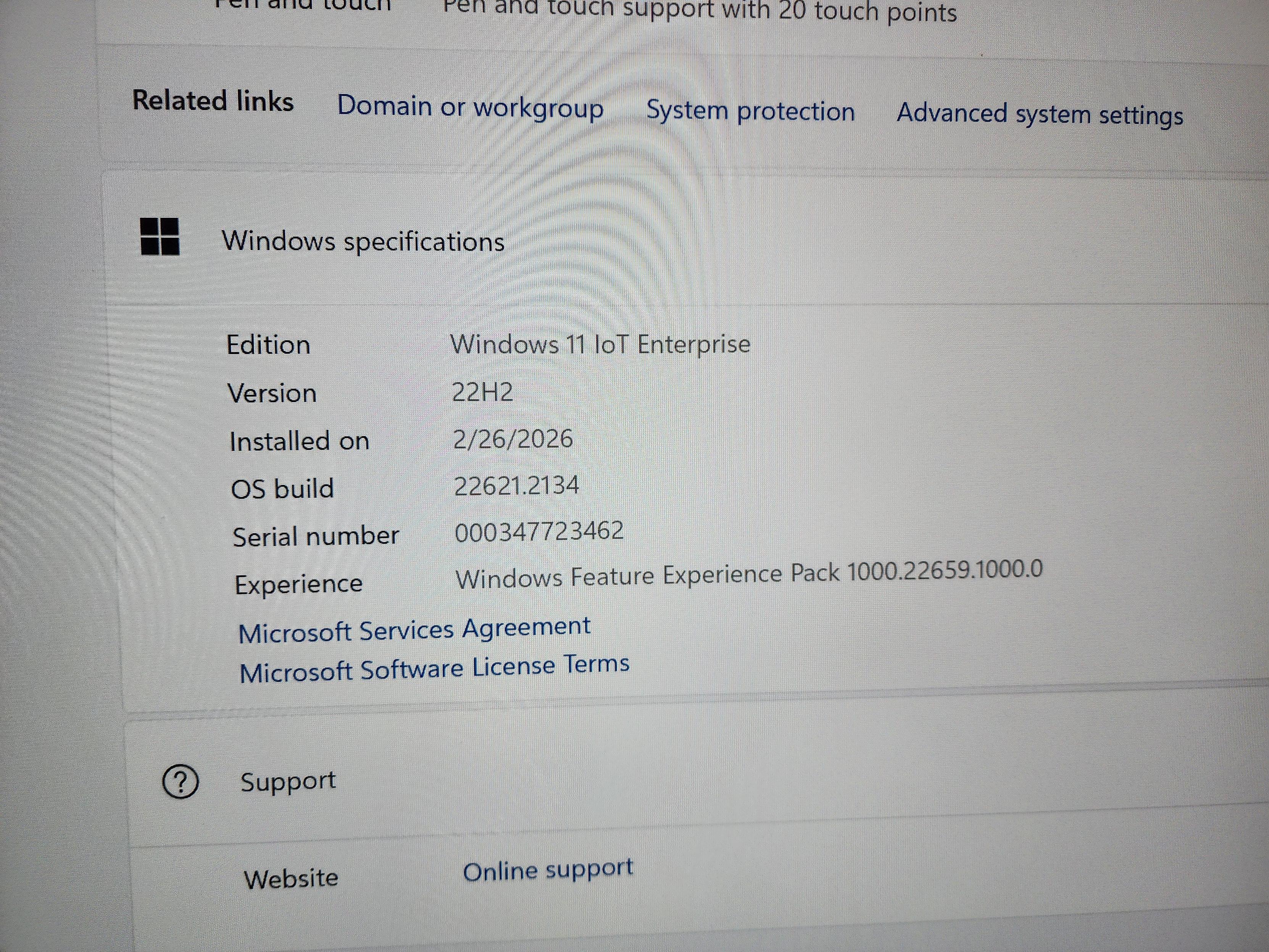Click the OS build number 22621.2134
The width and height of the screenshot is (1269, 952).
click(x=516, y=487)
